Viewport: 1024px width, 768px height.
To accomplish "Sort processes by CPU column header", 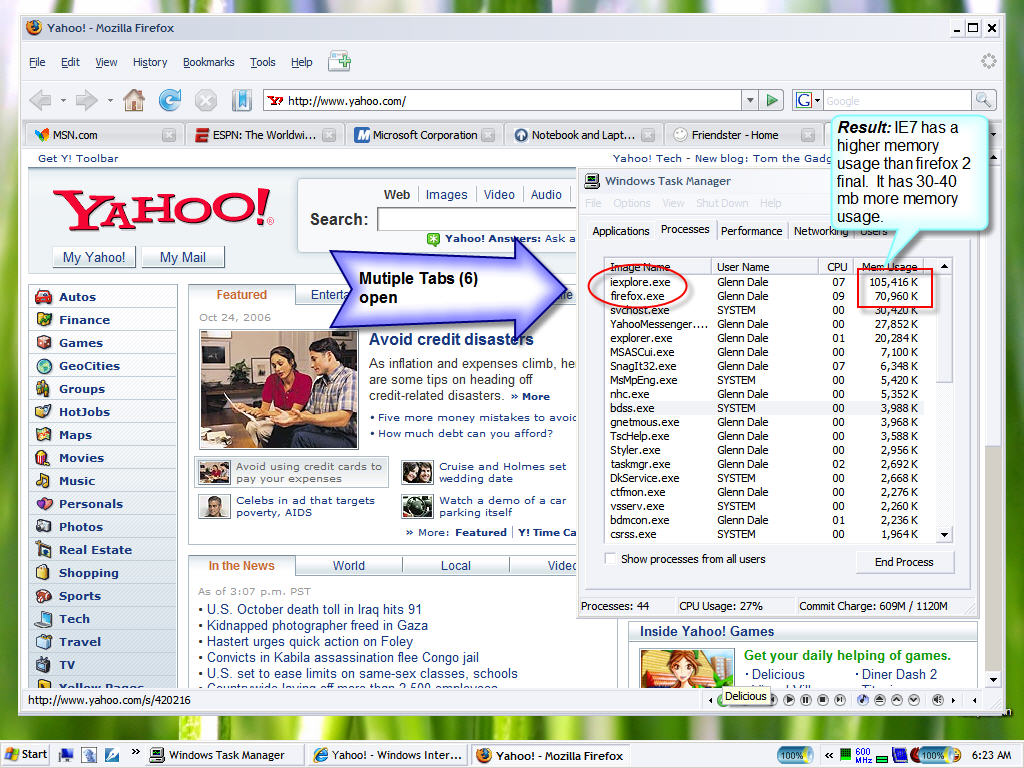I will 836,266.
